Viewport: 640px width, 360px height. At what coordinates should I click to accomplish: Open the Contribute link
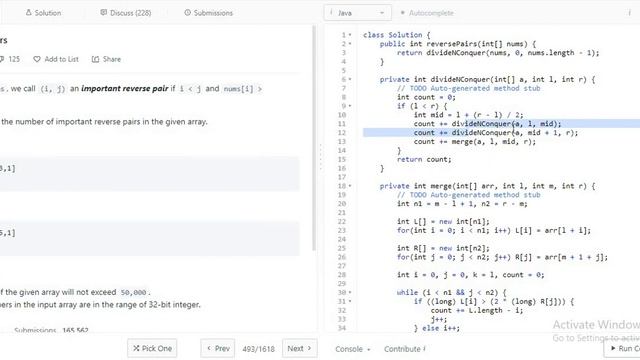coord(405,349)
